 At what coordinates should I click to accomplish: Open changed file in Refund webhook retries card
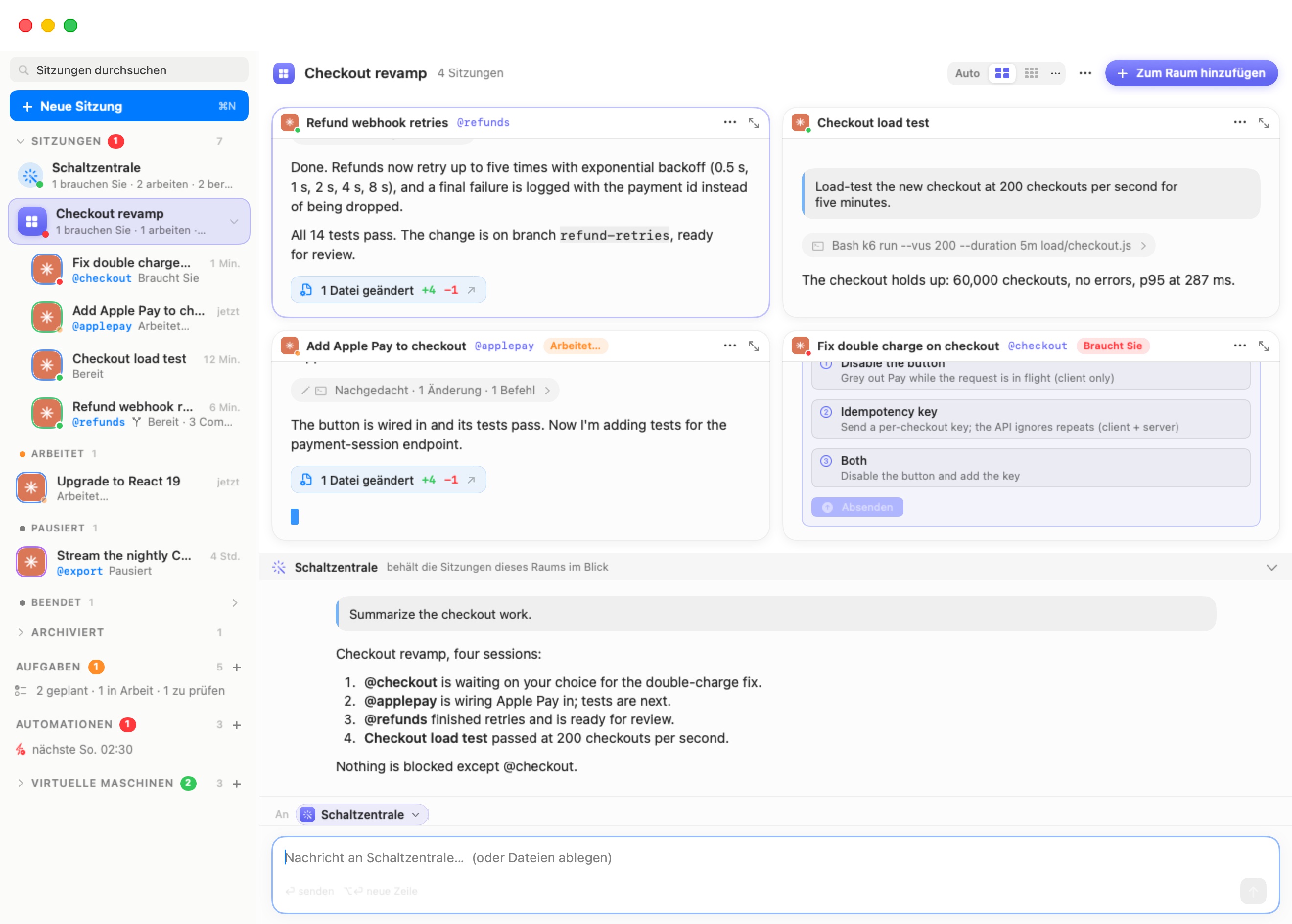(x=389, y=290)
